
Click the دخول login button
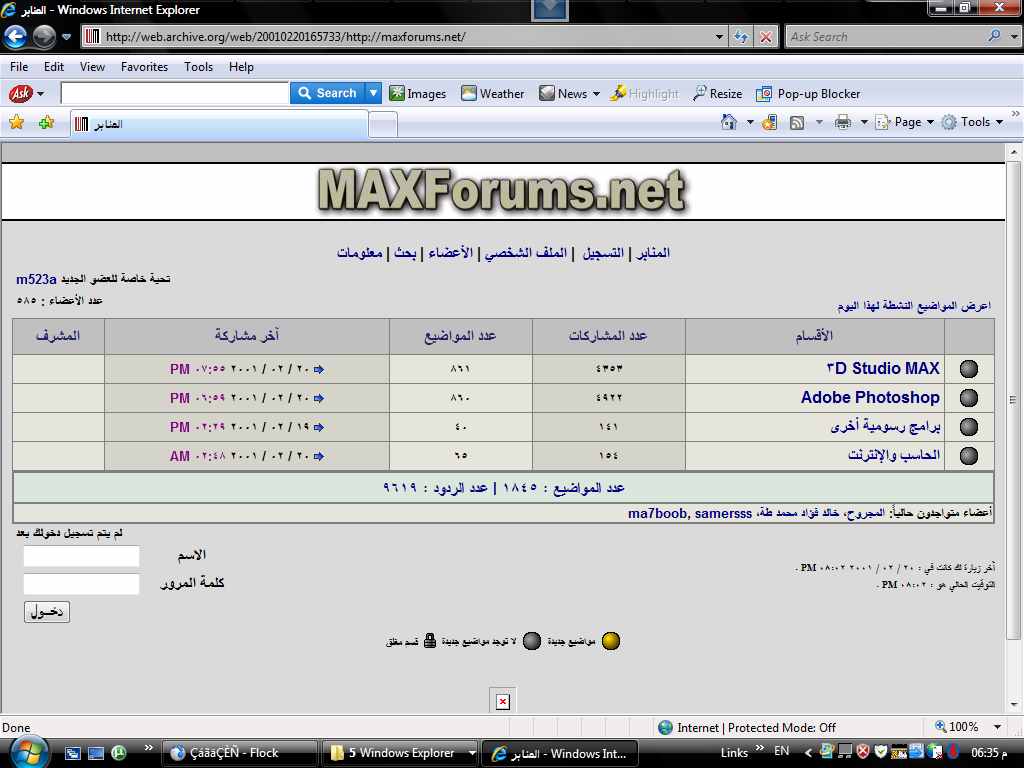[x=47, y=612]
